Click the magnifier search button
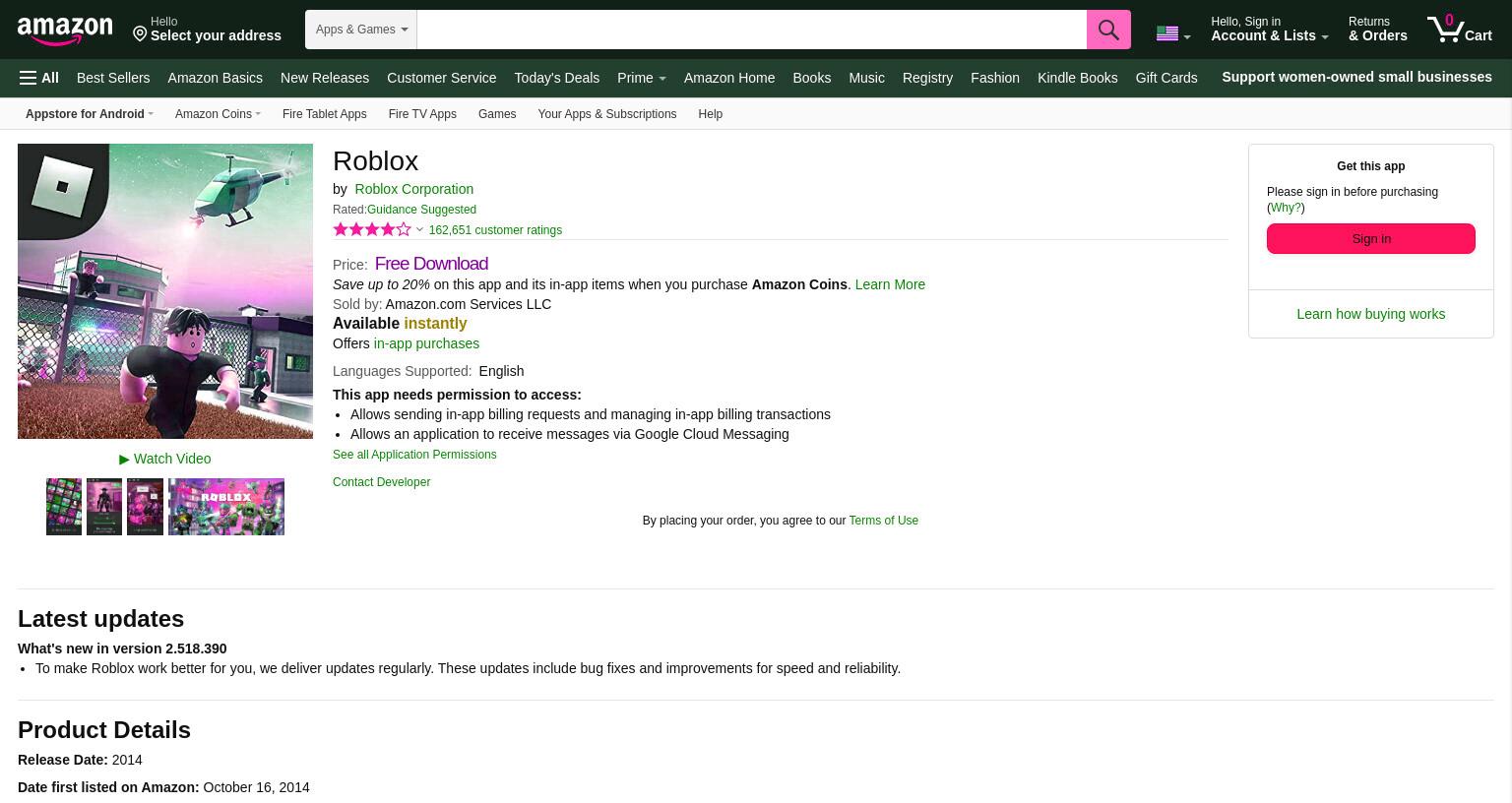The image size is (1512, 803). point(1108,30)
